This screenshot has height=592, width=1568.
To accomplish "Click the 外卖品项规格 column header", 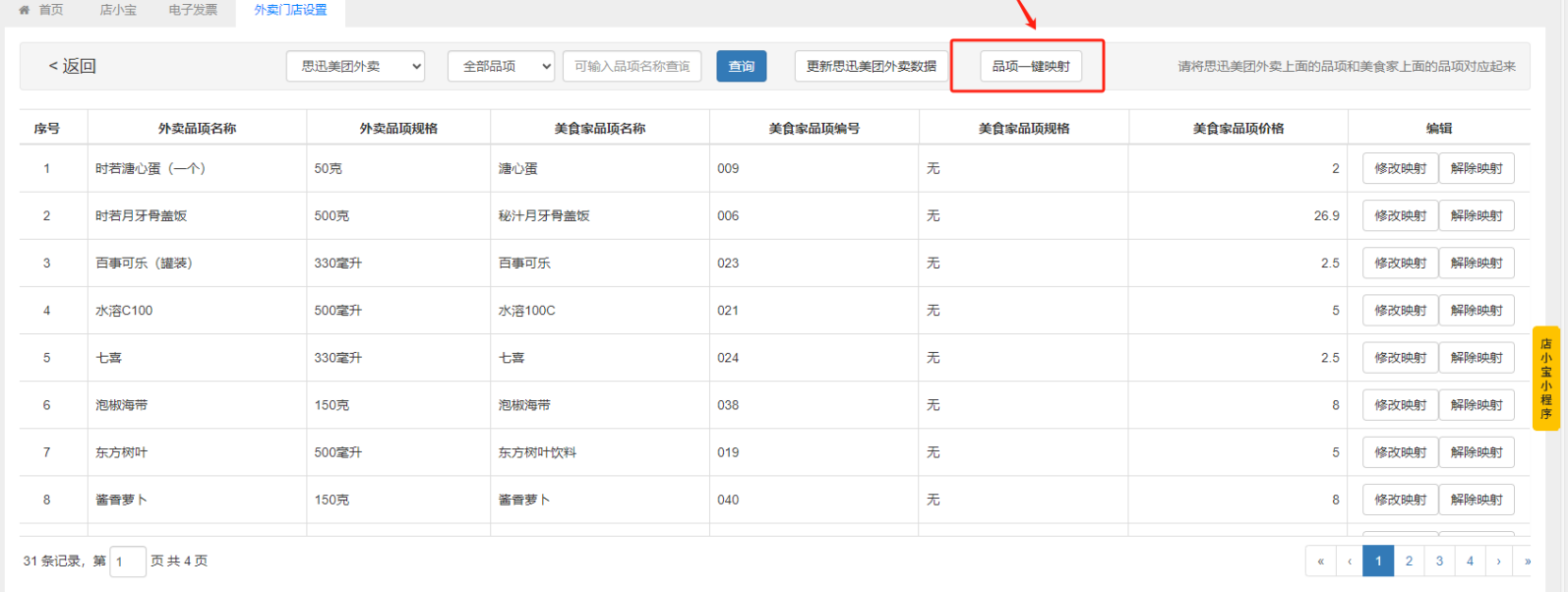I will (x=398, y=128).
